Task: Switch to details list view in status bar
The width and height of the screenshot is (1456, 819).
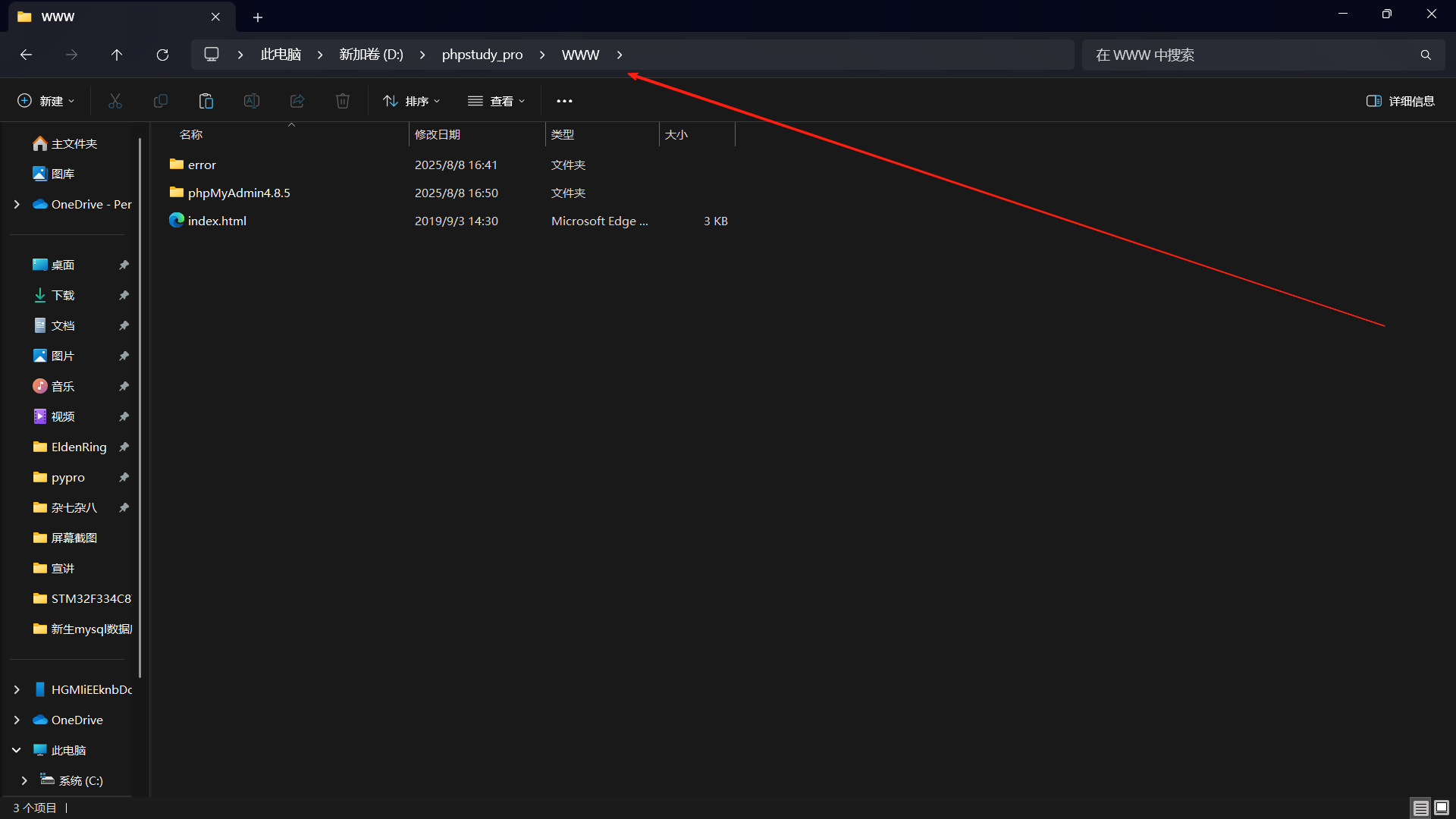Action: coord(1420,808)
